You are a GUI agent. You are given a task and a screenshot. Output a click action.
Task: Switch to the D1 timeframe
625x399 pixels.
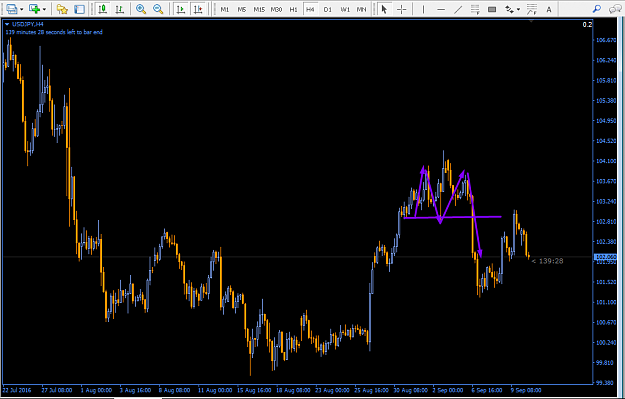pyautogui.click(x=328, y=9)
